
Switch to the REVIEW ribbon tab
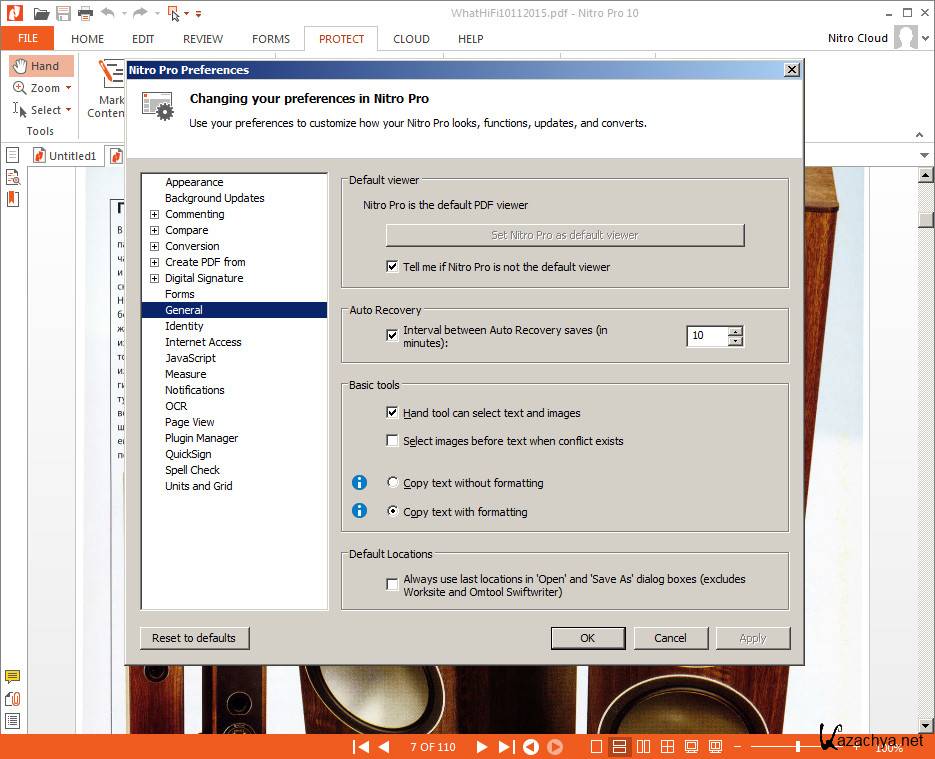203,39
